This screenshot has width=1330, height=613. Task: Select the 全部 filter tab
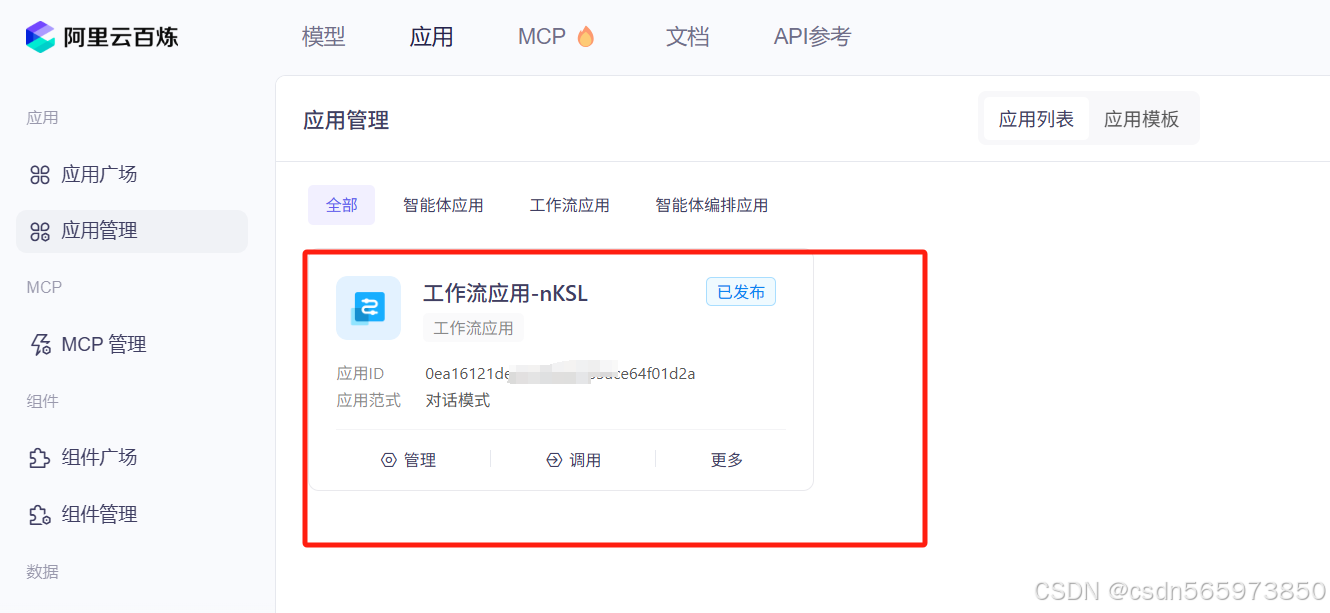point(341,205)
